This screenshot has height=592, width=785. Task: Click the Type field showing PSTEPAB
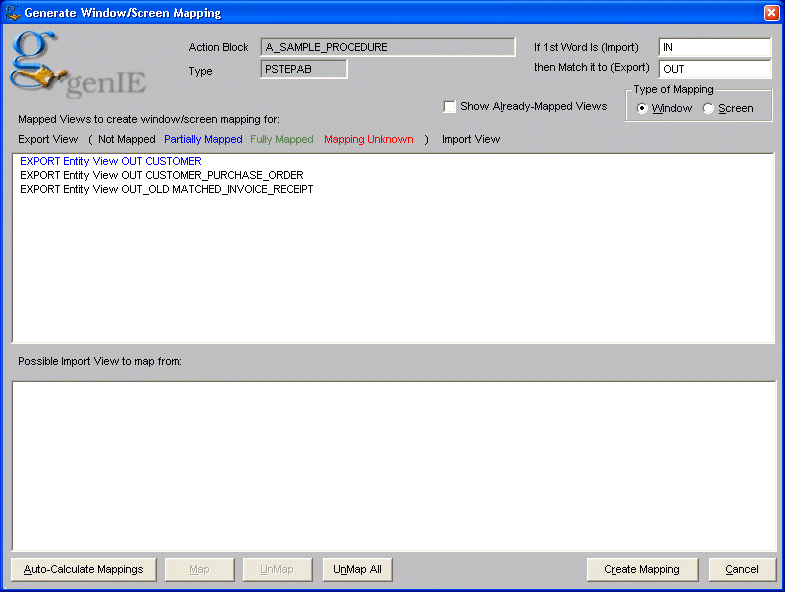point(304,69)
